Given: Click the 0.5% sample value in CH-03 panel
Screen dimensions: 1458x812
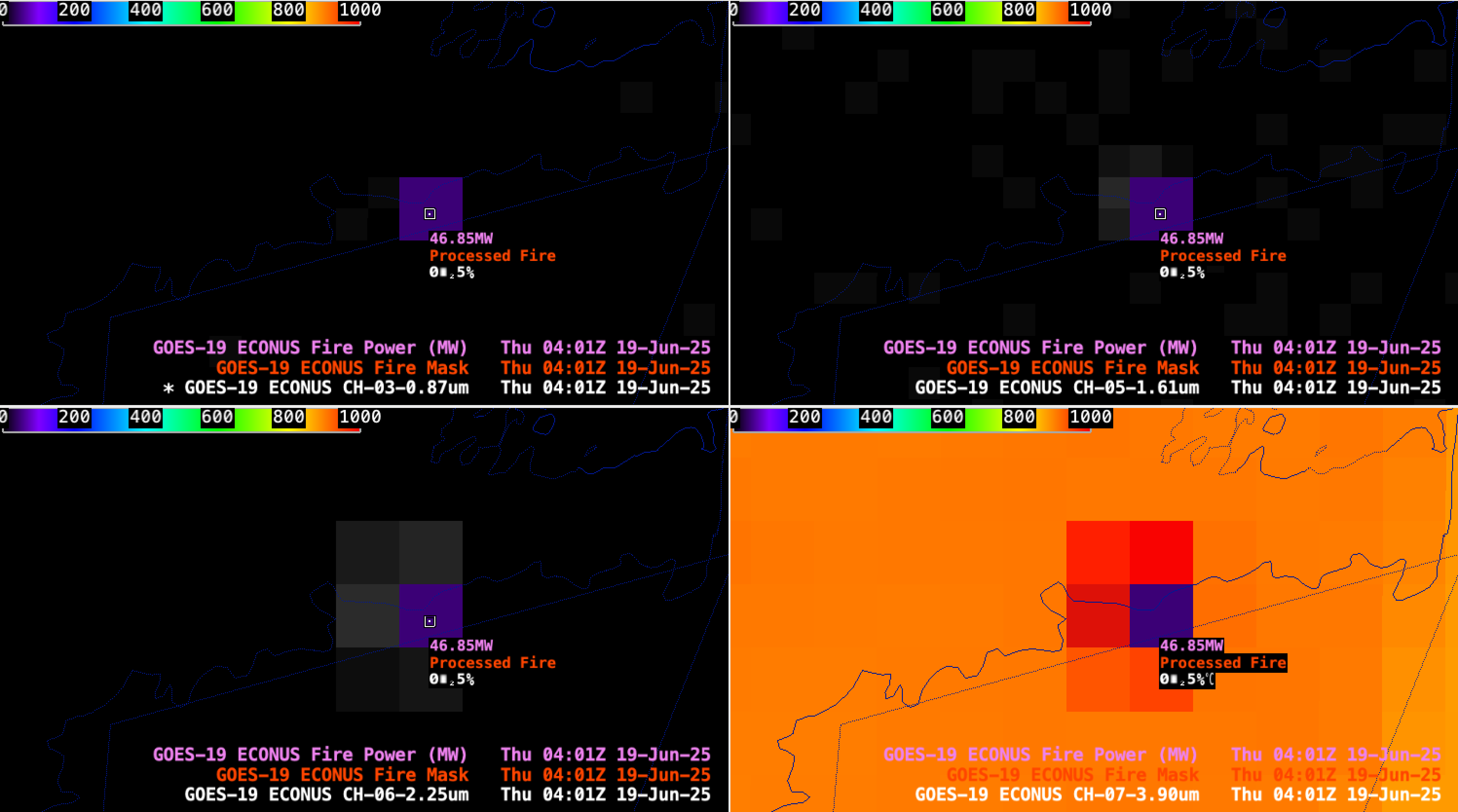Looking at the screenshot, I should click(451, 272).
